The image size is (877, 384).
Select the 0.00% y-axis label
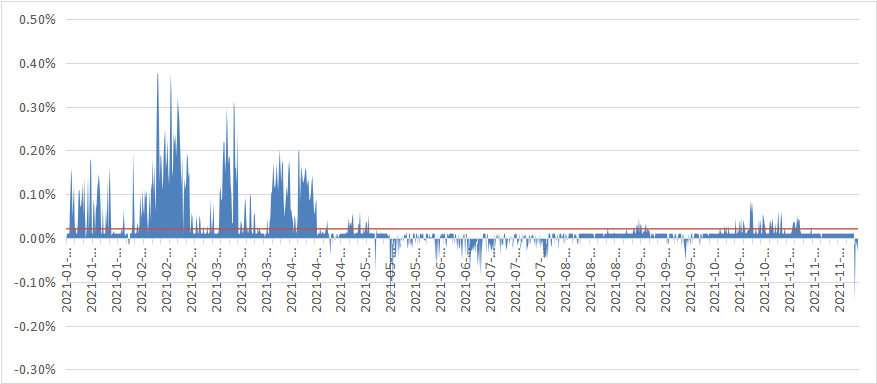pos(37,239)
